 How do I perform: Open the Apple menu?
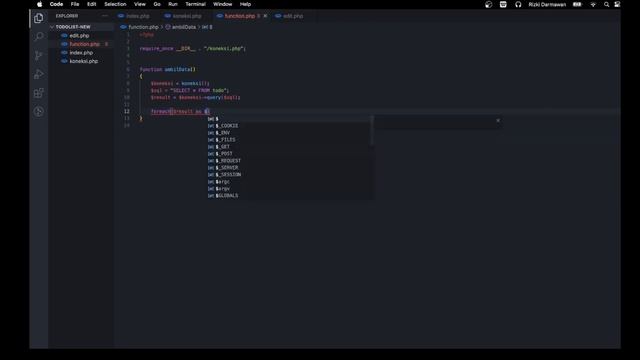40,4
